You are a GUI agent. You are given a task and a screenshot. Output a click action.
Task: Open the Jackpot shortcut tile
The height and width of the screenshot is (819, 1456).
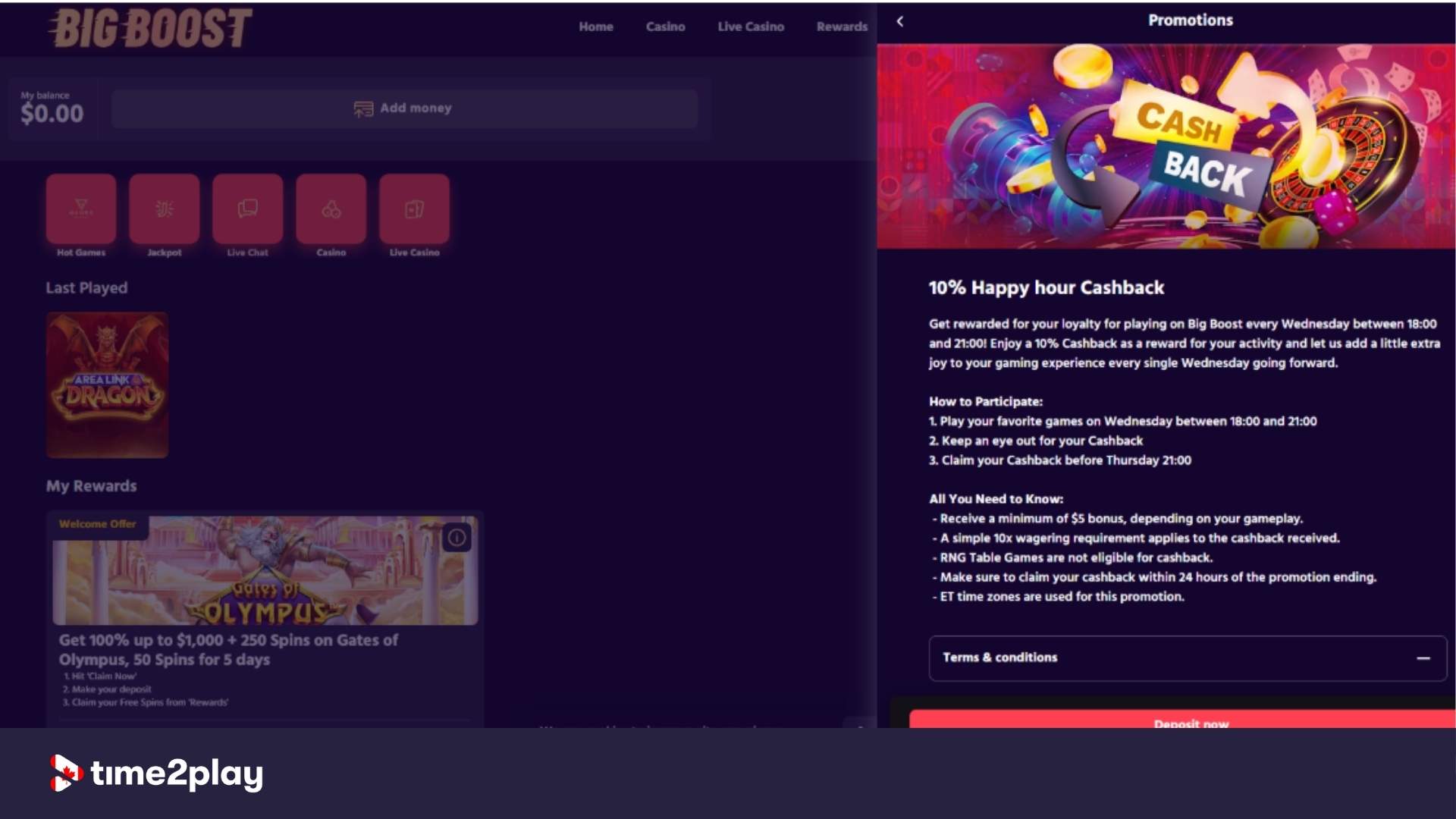click(x=165, y=209)
